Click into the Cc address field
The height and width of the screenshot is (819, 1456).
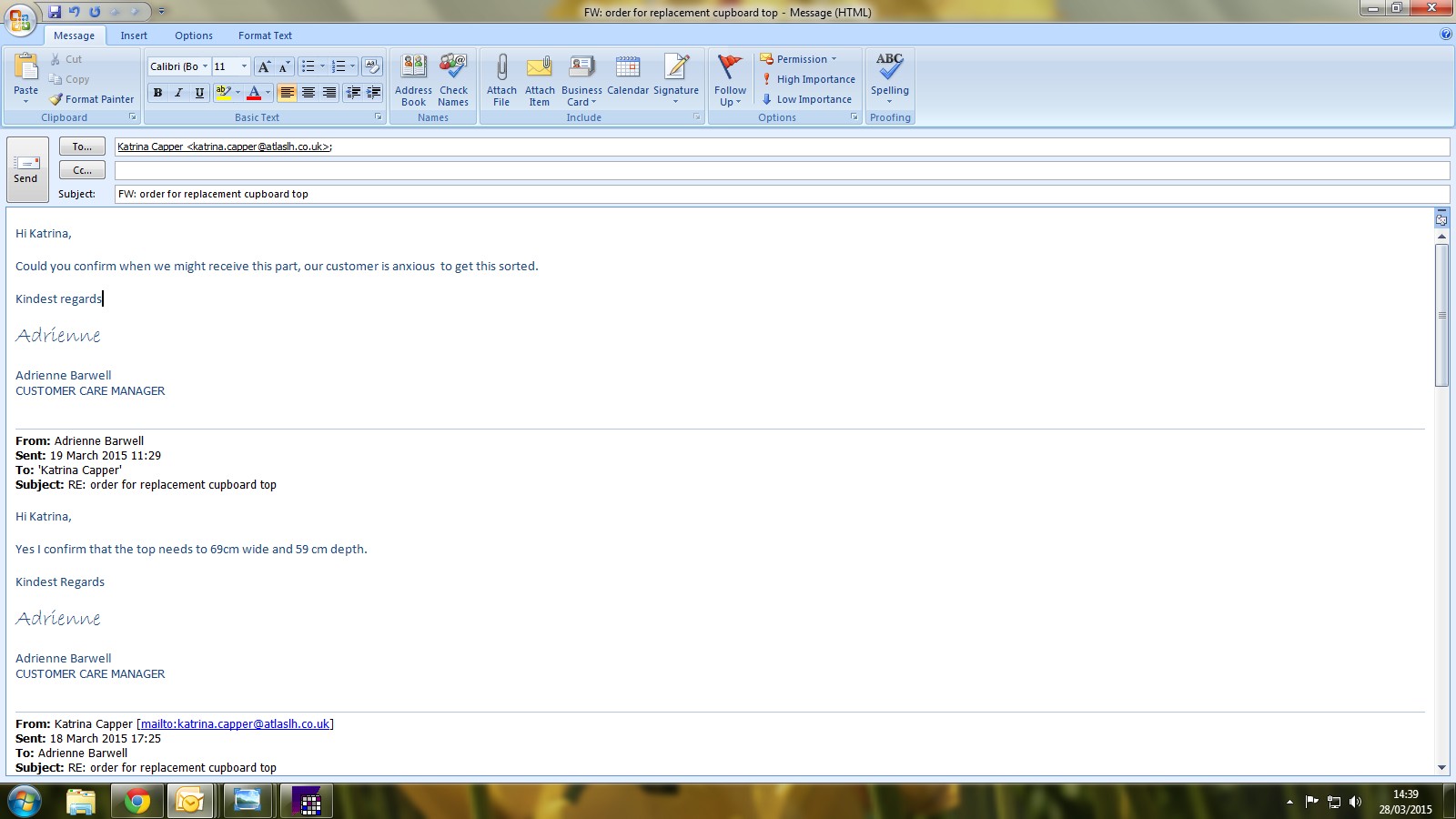point(782,170)
